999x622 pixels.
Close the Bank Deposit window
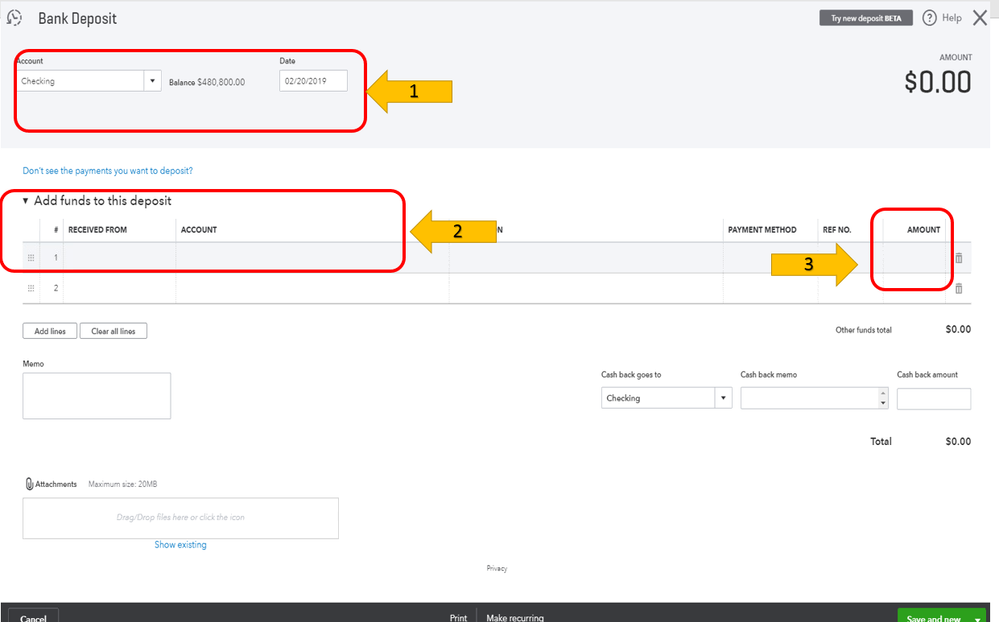click(x=980, y=18)
